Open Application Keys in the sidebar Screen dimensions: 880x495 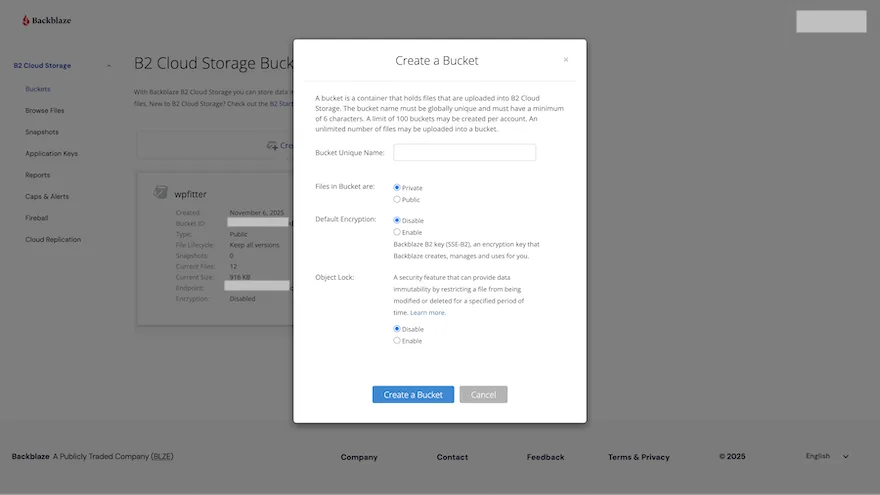click(51, 153)
